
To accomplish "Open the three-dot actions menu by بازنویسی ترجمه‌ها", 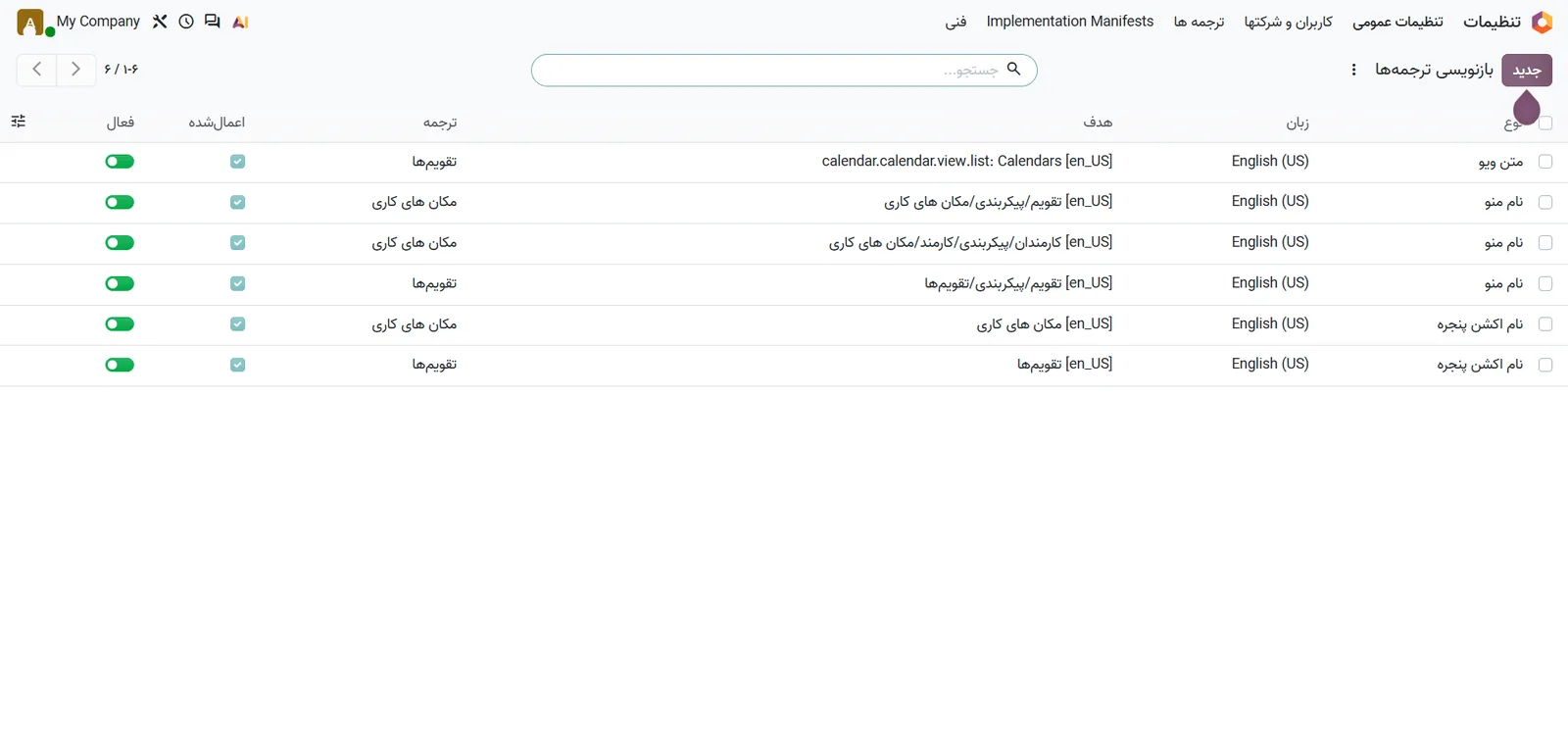I will 1353,70.
